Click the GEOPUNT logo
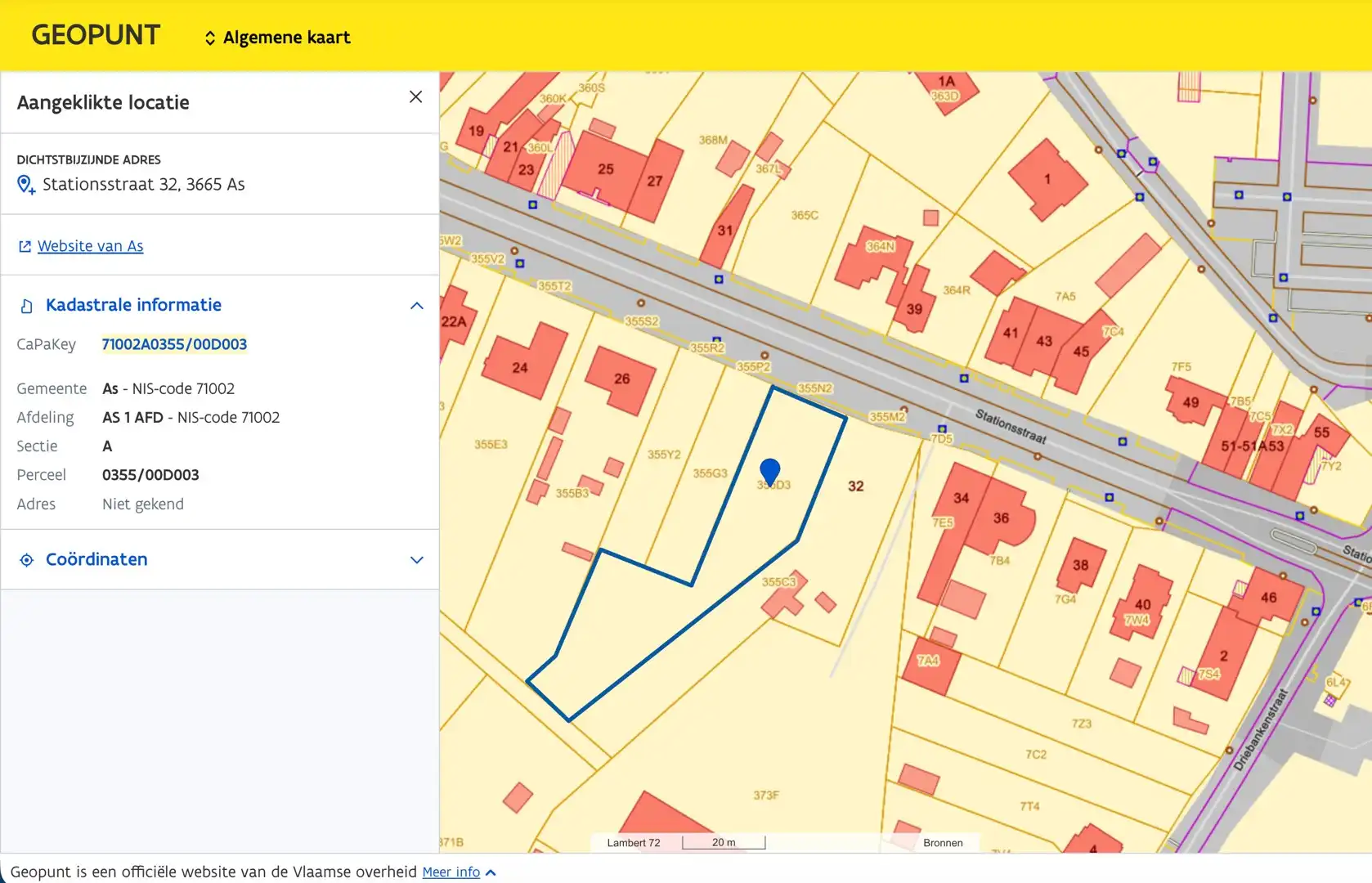 pyautogui.click(x=96, y=35)
